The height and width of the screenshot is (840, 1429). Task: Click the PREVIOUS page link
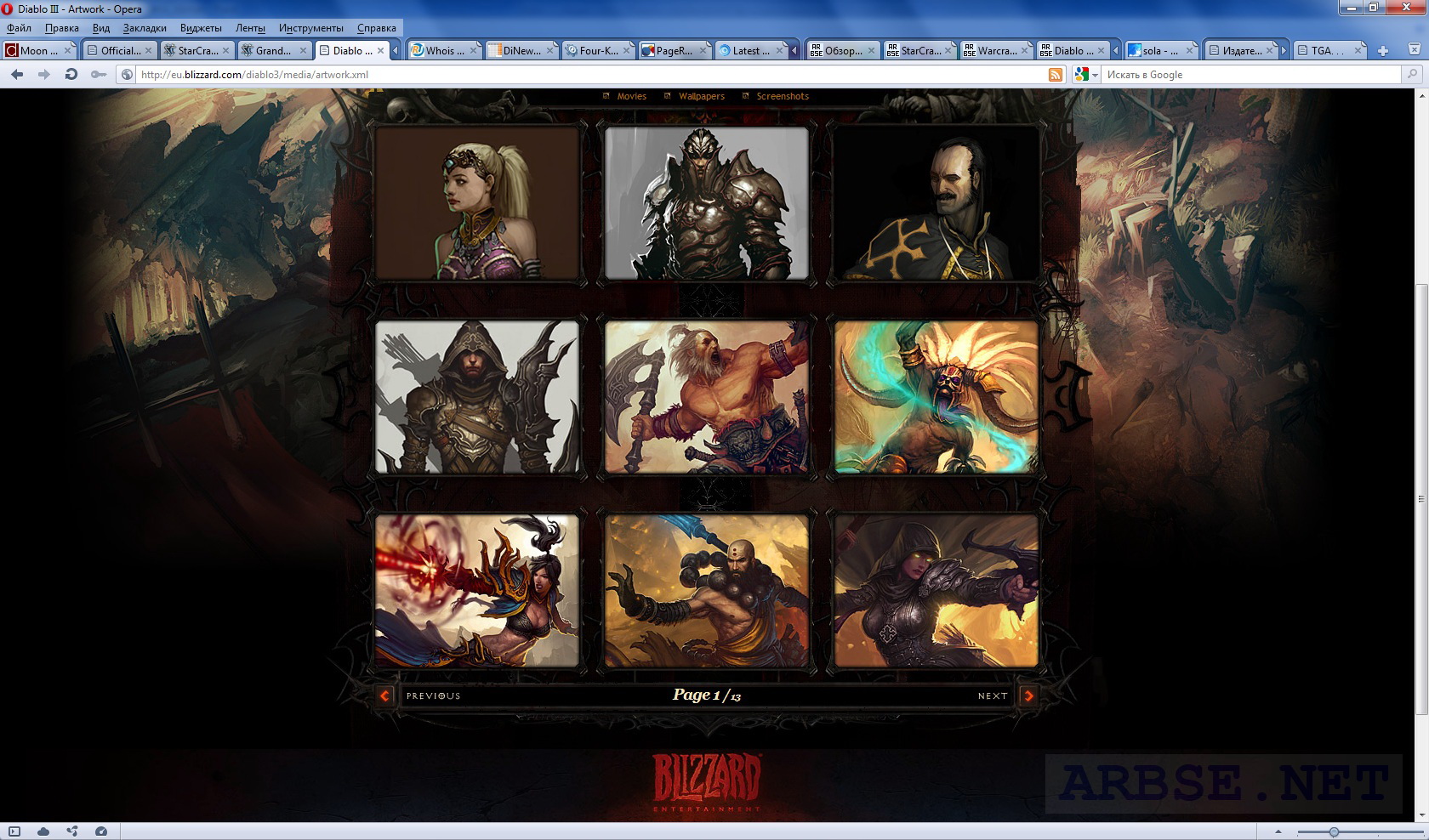pos(433,695)
